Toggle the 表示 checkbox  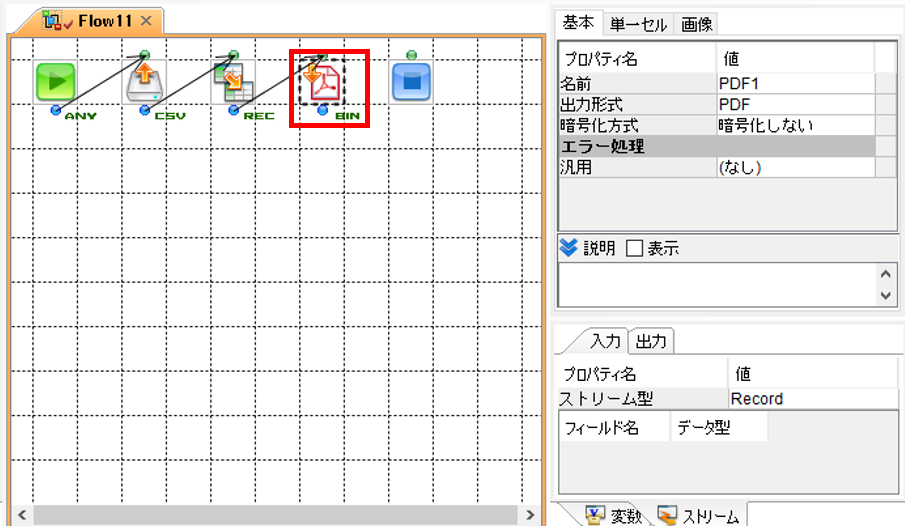pyautogui.click(x=634, y=248)
